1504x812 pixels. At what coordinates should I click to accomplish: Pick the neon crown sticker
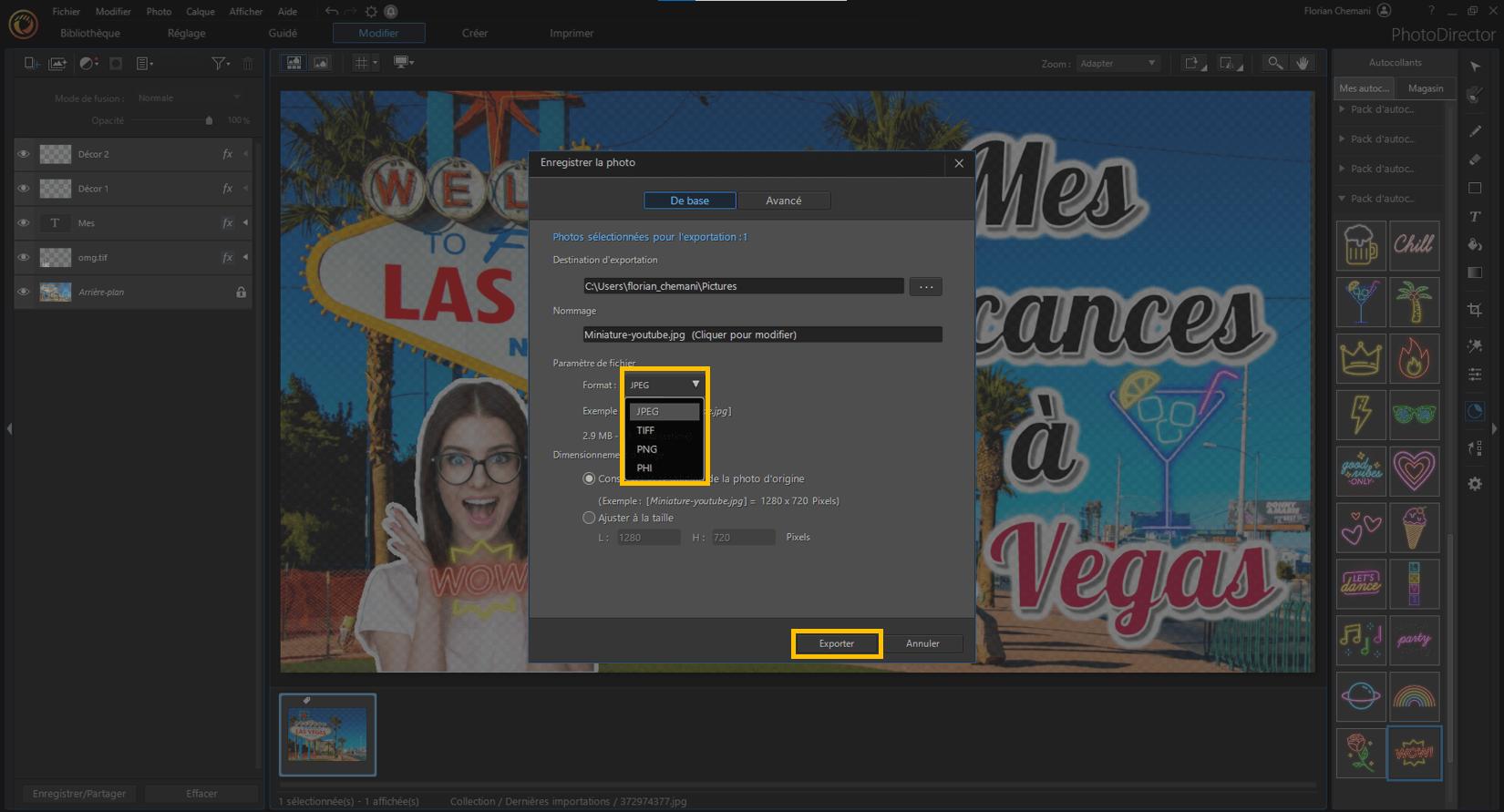point(1360,358)
